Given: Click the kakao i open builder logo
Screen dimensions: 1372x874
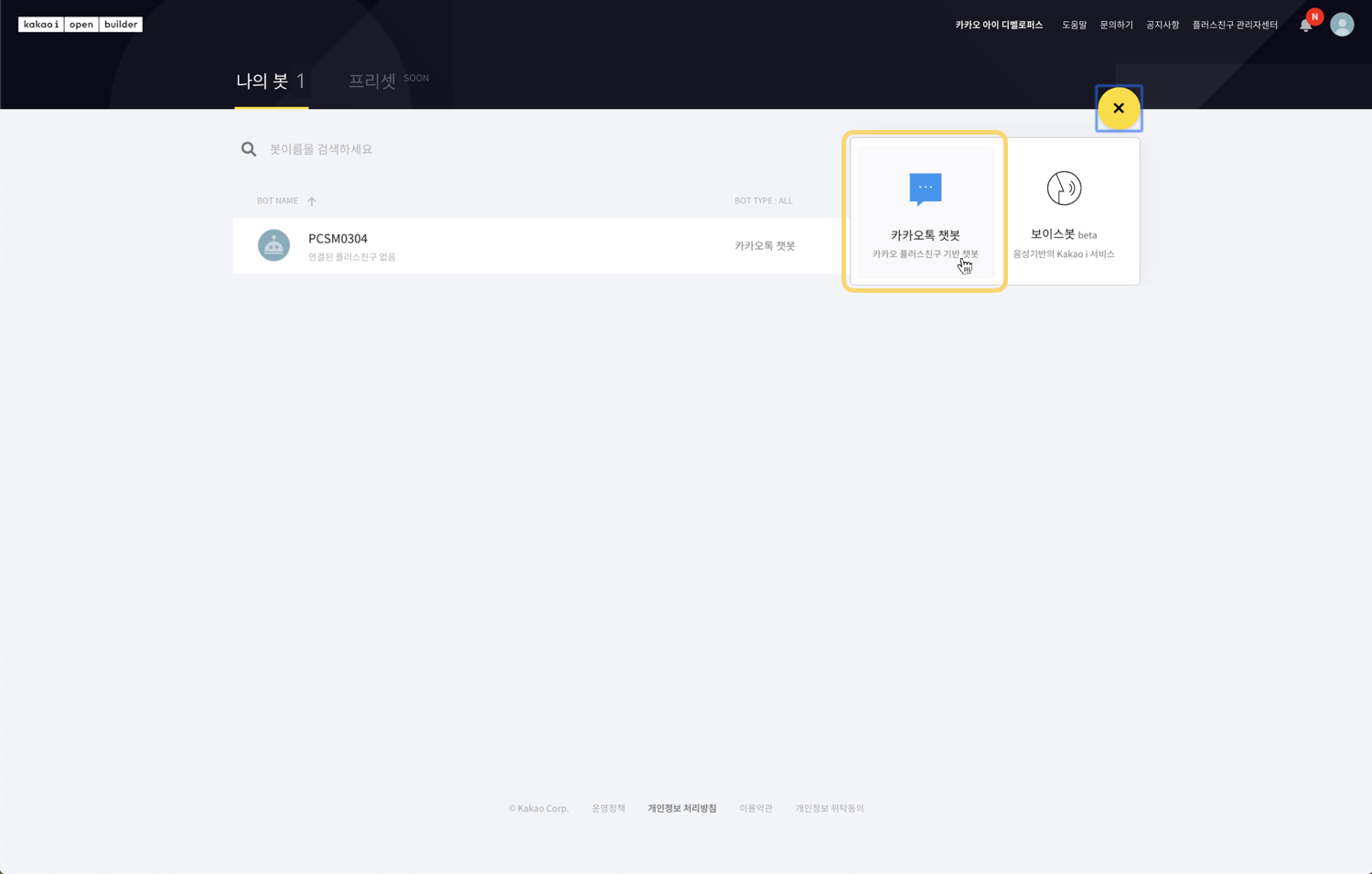Looking at the screenshot, I should point(80,25).
